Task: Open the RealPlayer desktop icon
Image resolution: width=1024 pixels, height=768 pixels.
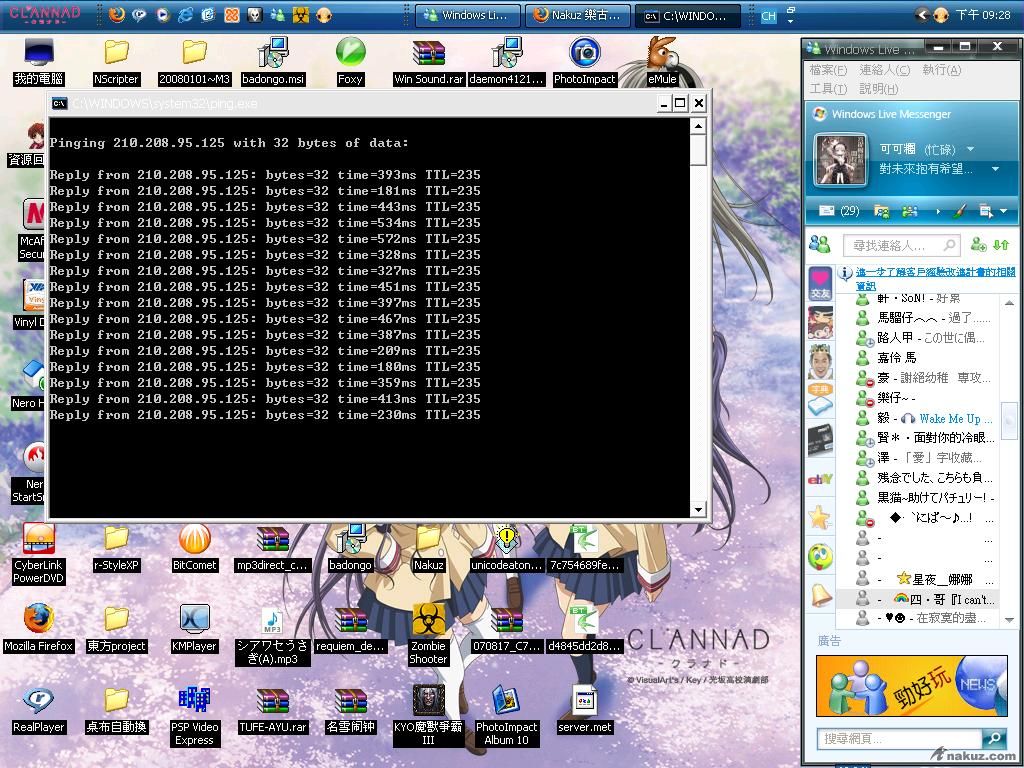Action: pyautogui.click(x=39, y=710)
